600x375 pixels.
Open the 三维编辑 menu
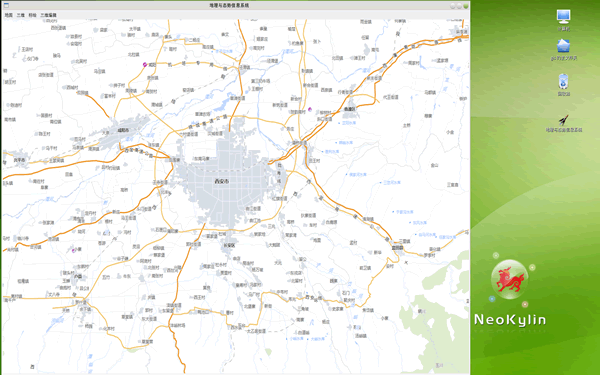pos(48,15)
